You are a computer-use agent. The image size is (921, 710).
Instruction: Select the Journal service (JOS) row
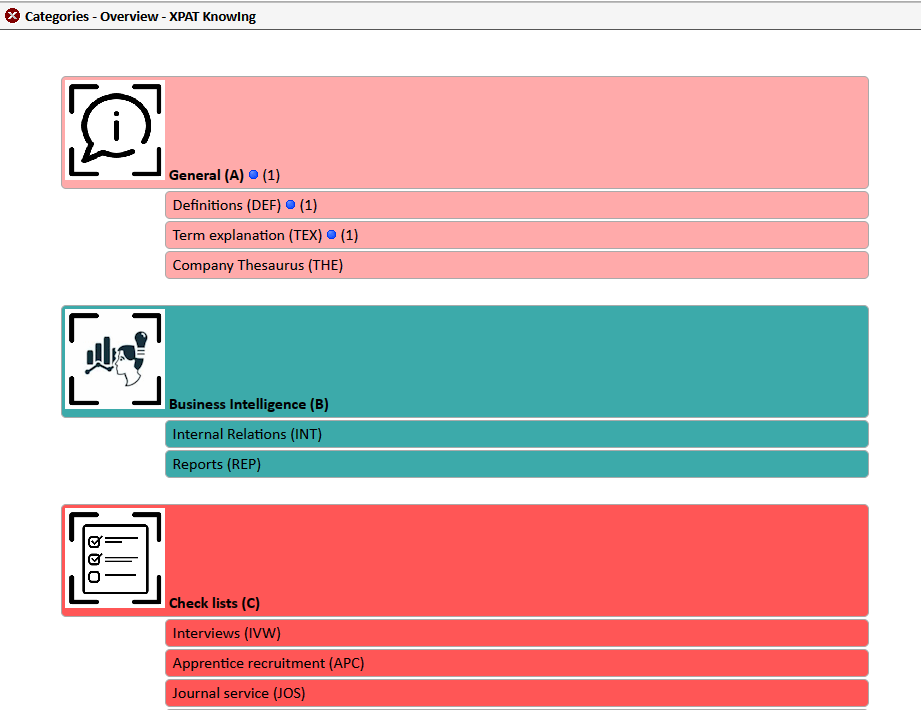click(x=516, y=693)
